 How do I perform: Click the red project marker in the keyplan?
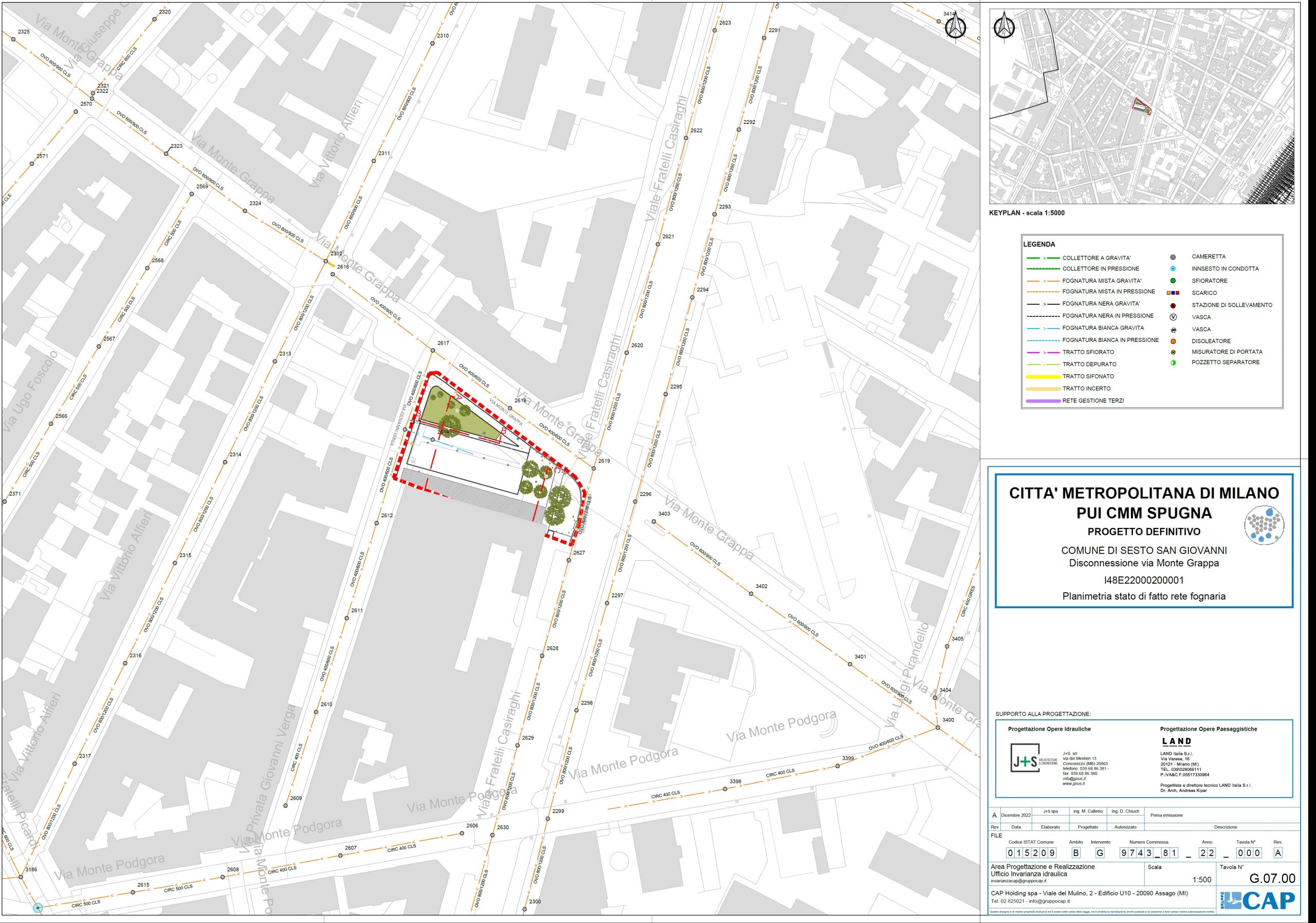1142,106
